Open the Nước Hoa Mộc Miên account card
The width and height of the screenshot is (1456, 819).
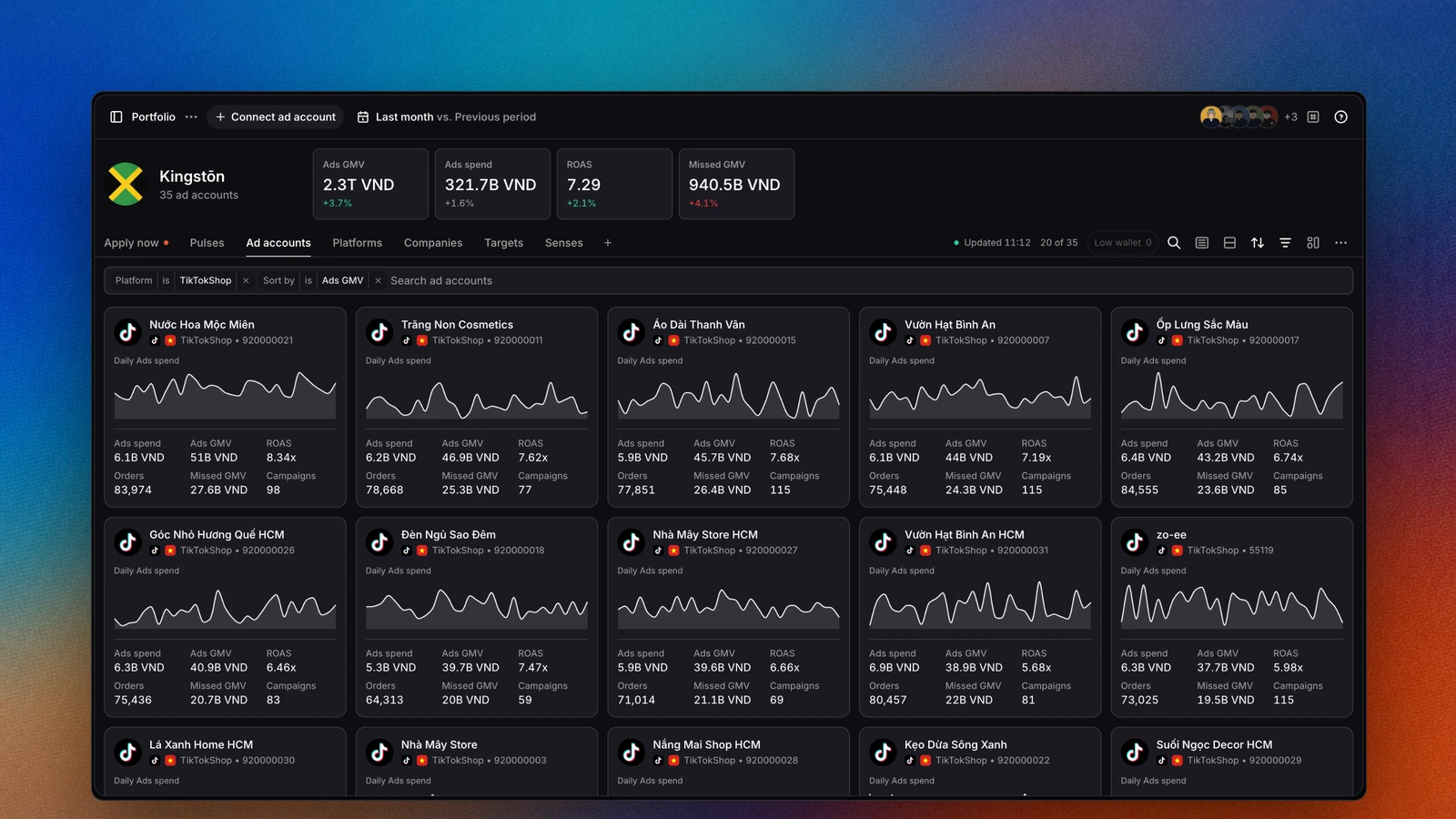(x=225, y=407)
